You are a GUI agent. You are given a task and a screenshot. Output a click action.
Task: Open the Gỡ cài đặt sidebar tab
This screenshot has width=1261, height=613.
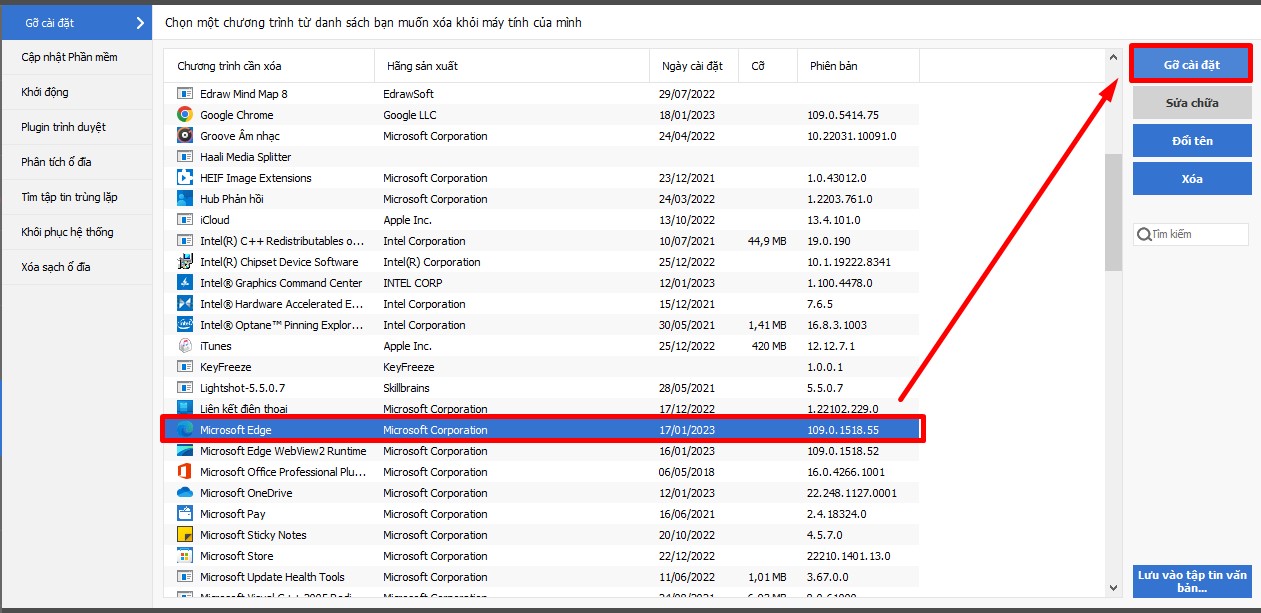click(x=76, y=22)
